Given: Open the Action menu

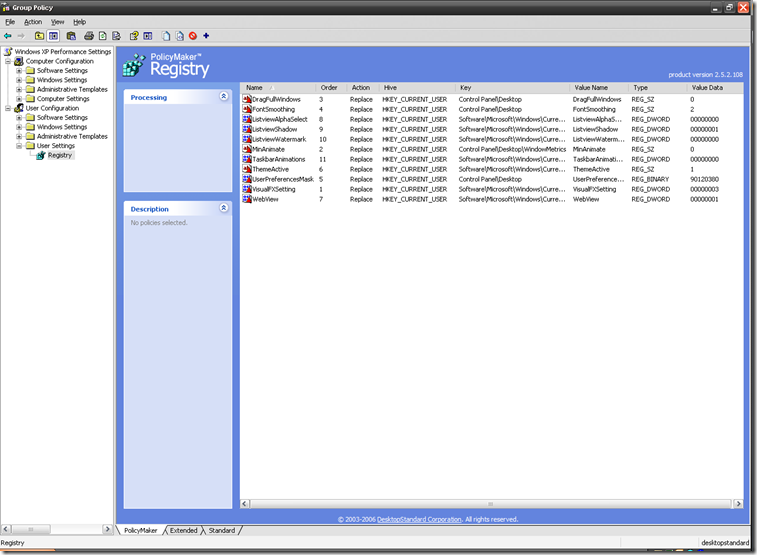Looking at the screenshot, I should point(33,22).
